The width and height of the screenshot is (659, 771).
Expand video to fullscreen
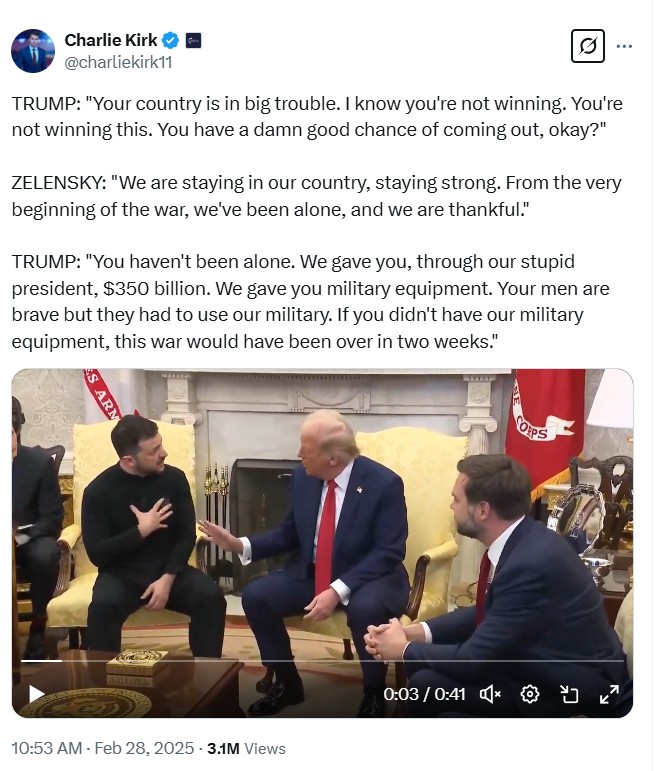coord(609,694)
